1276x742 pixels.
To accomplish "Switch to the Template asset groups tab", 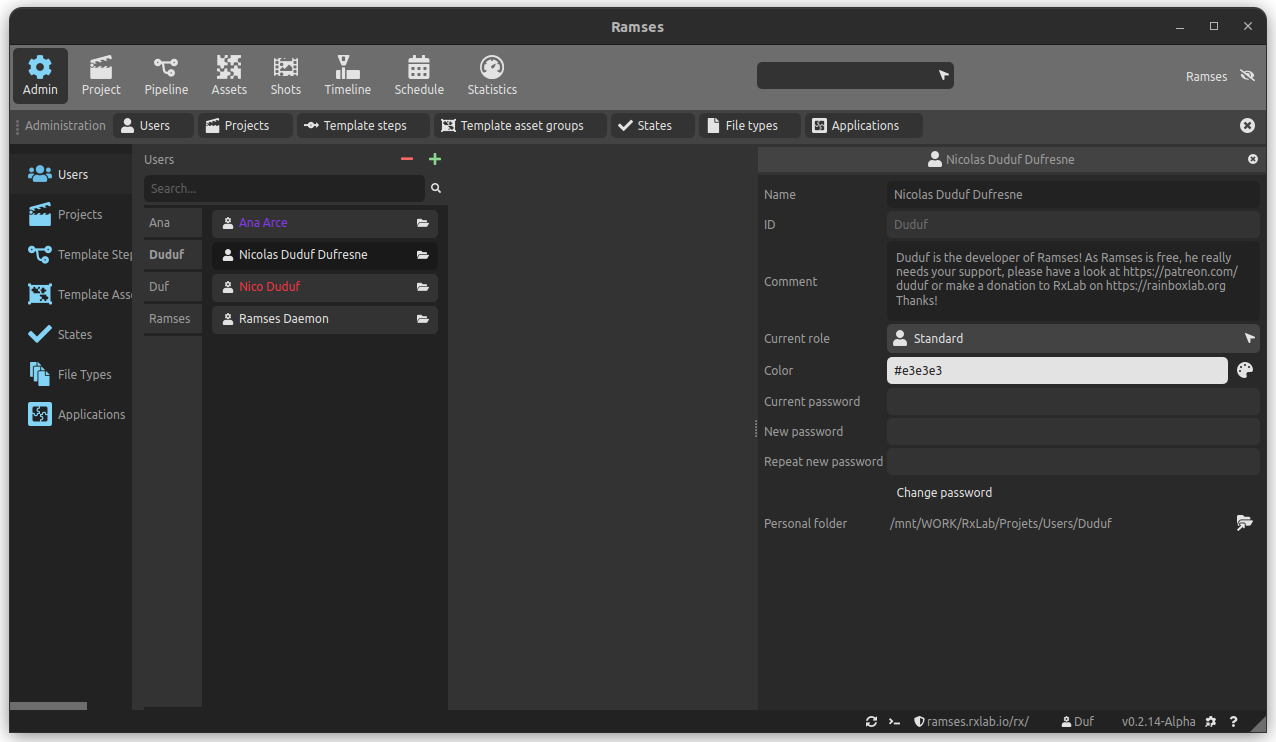I will point(520,125).
